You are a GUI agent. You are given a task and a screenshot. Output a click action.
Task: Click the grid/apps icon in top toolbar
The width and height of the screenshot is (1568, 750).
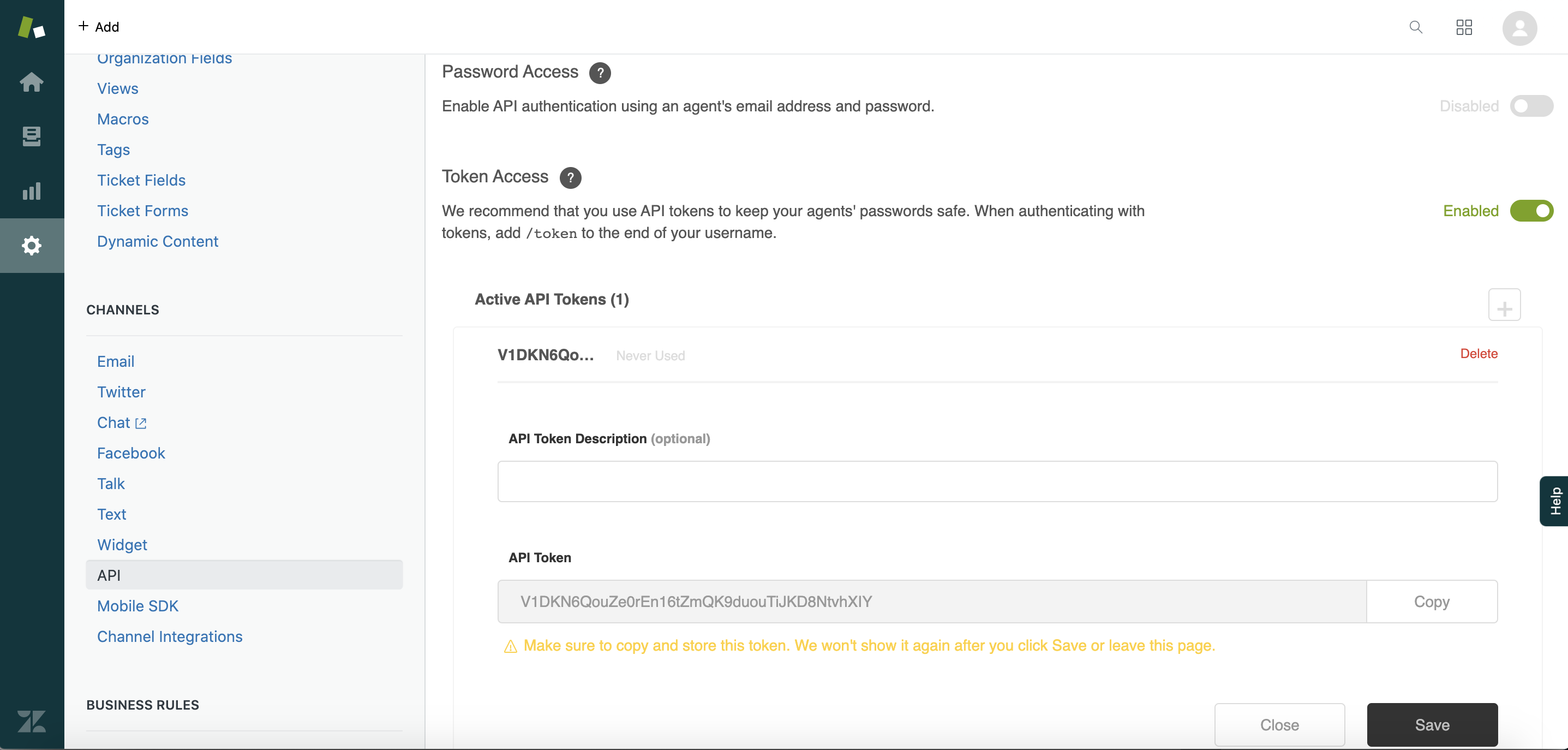click(x=1464, y=26)
